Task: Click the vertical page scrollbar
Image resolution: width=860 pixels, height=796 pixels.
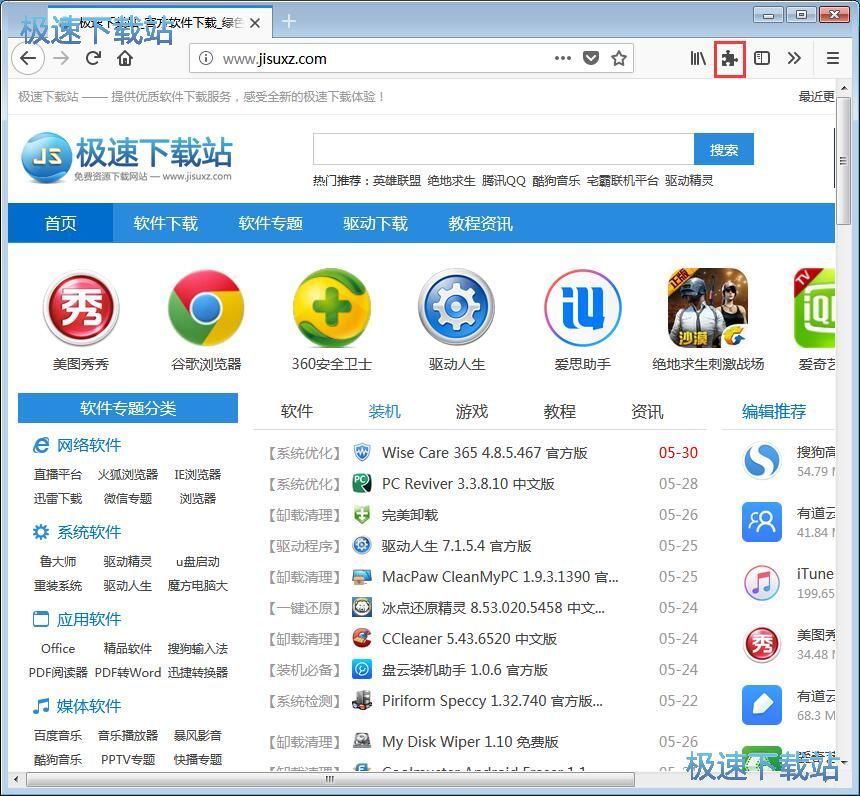Action: (844, 161)
